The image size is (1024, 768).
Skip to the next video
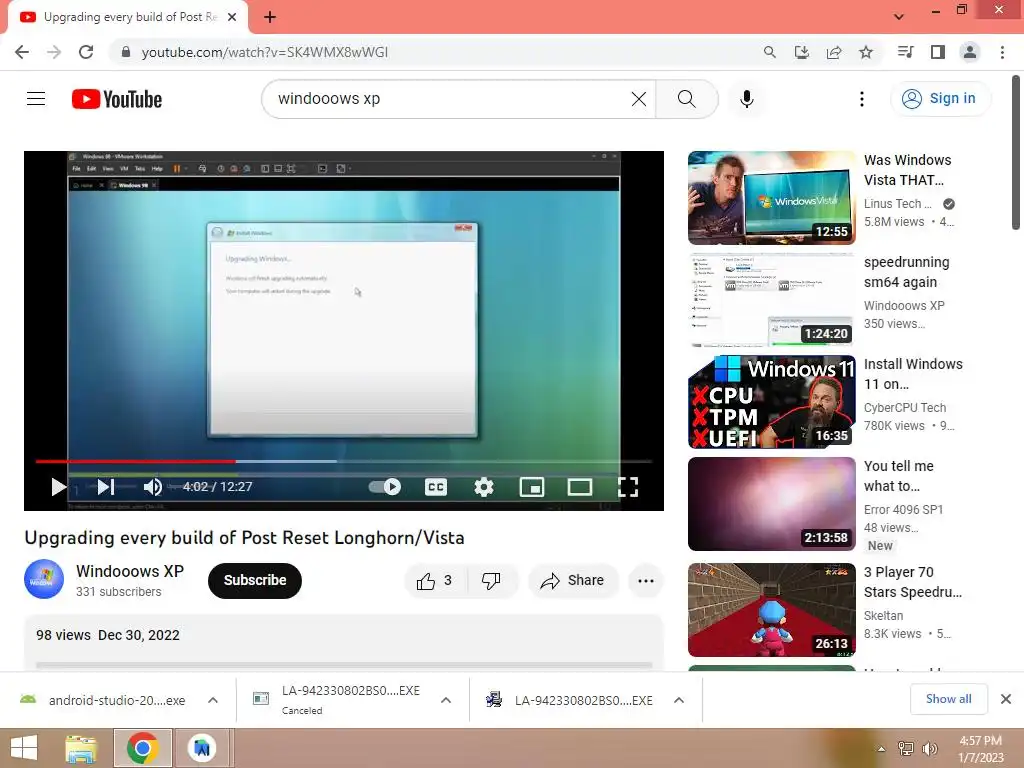click(x=106, y=487)
